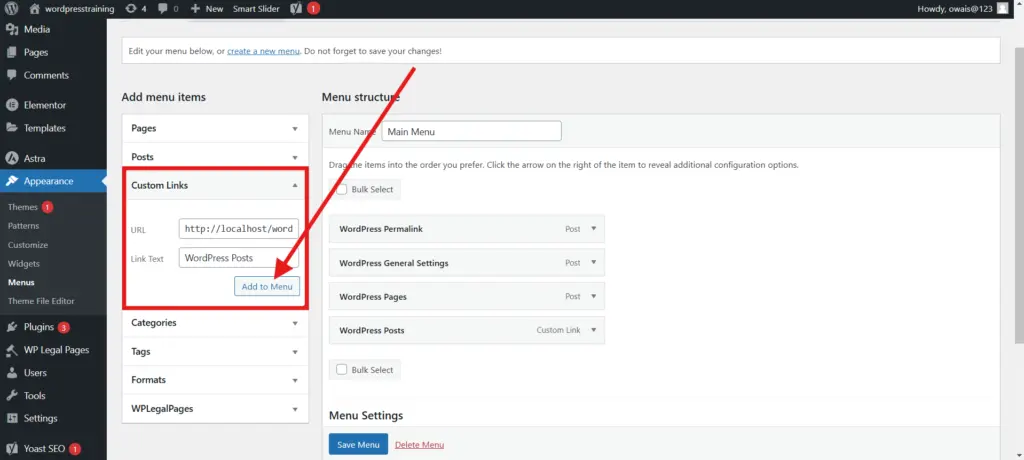The height and width of the screenshot is (460, 1024).
Task: Click into the Menu Name field
Action: click(472, 131)
